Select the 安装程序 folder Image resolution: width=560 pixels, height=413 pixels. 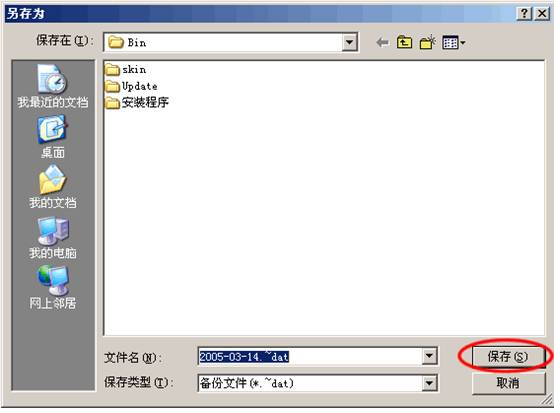(137, 103)
